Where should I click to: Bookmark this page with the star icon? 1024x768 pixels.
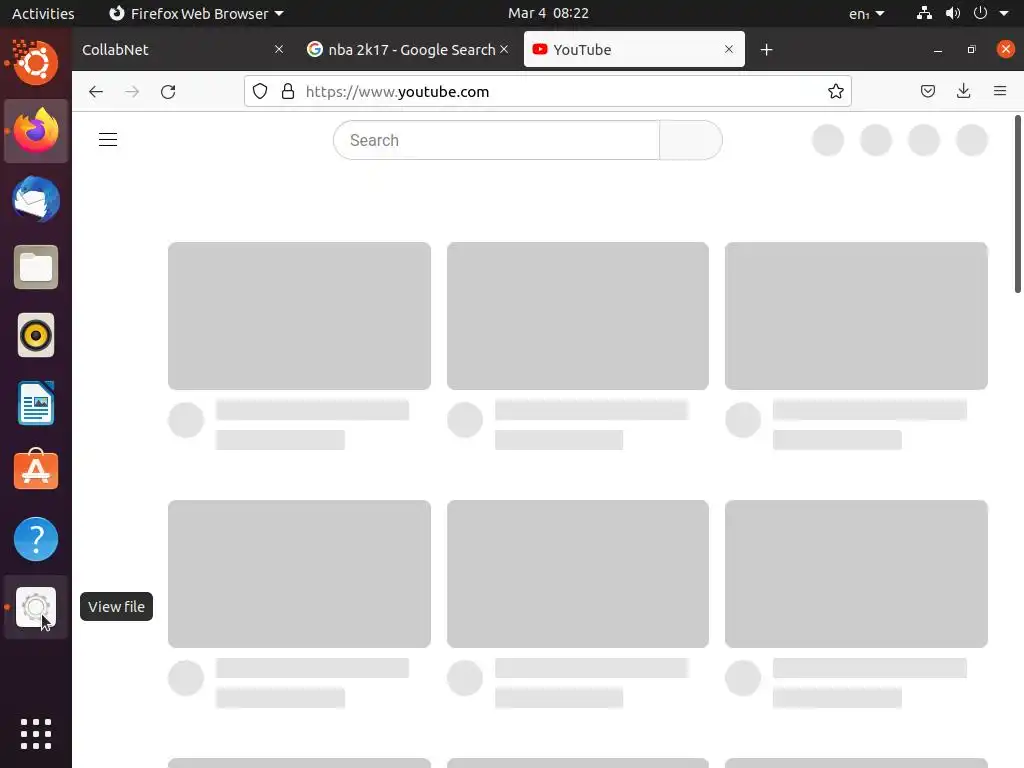836,91
